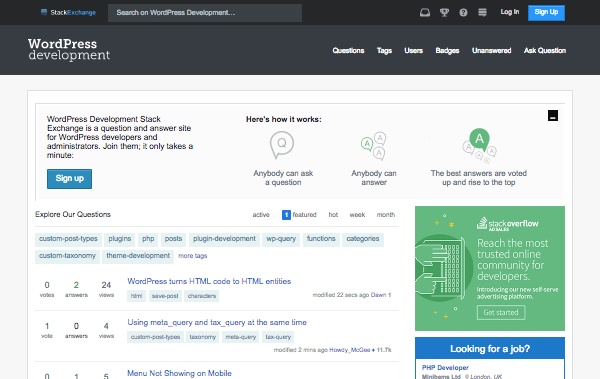
Task: Select the php tag
Action: pos(148,239)
